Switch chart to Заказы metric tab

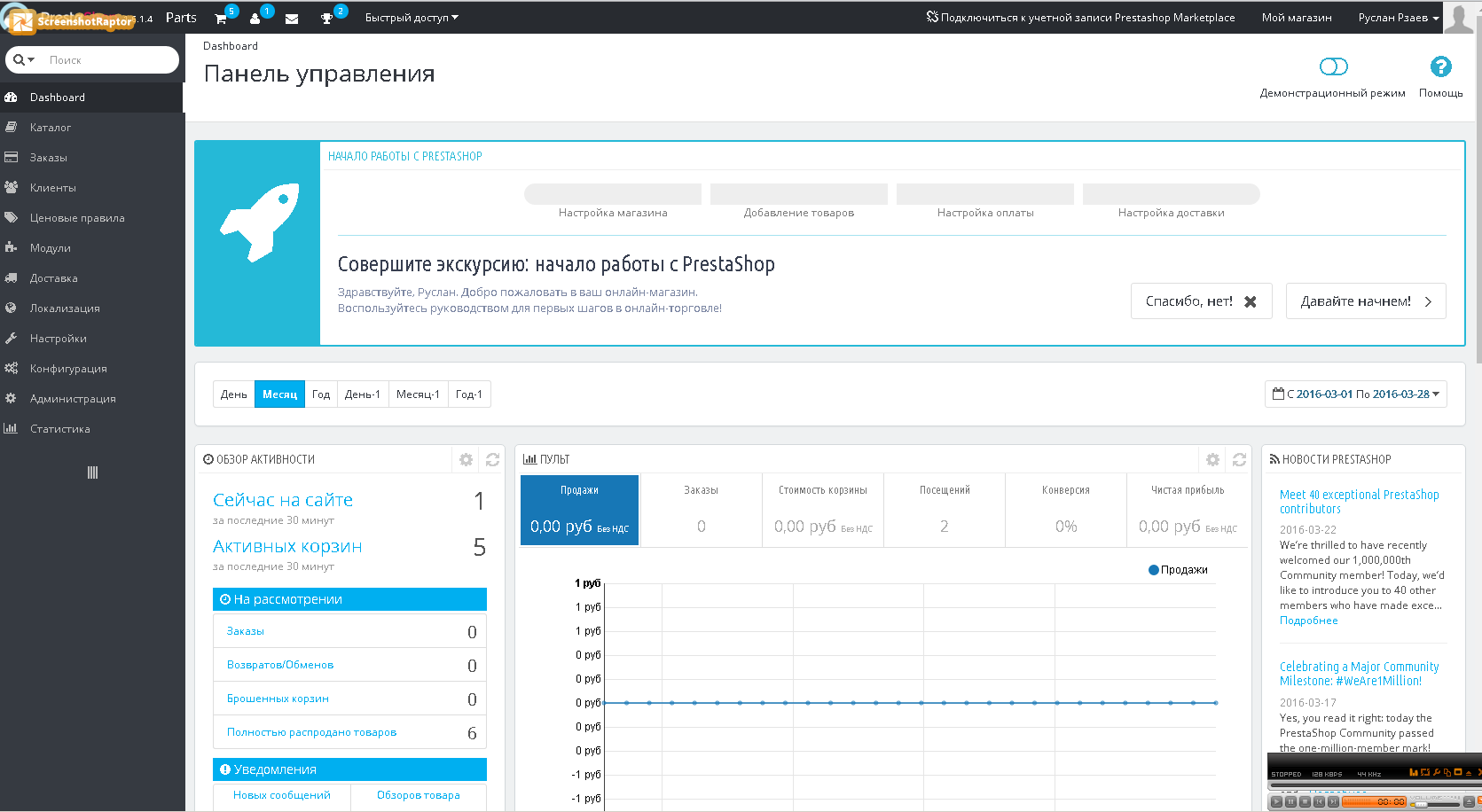click(x=701, y=510)
